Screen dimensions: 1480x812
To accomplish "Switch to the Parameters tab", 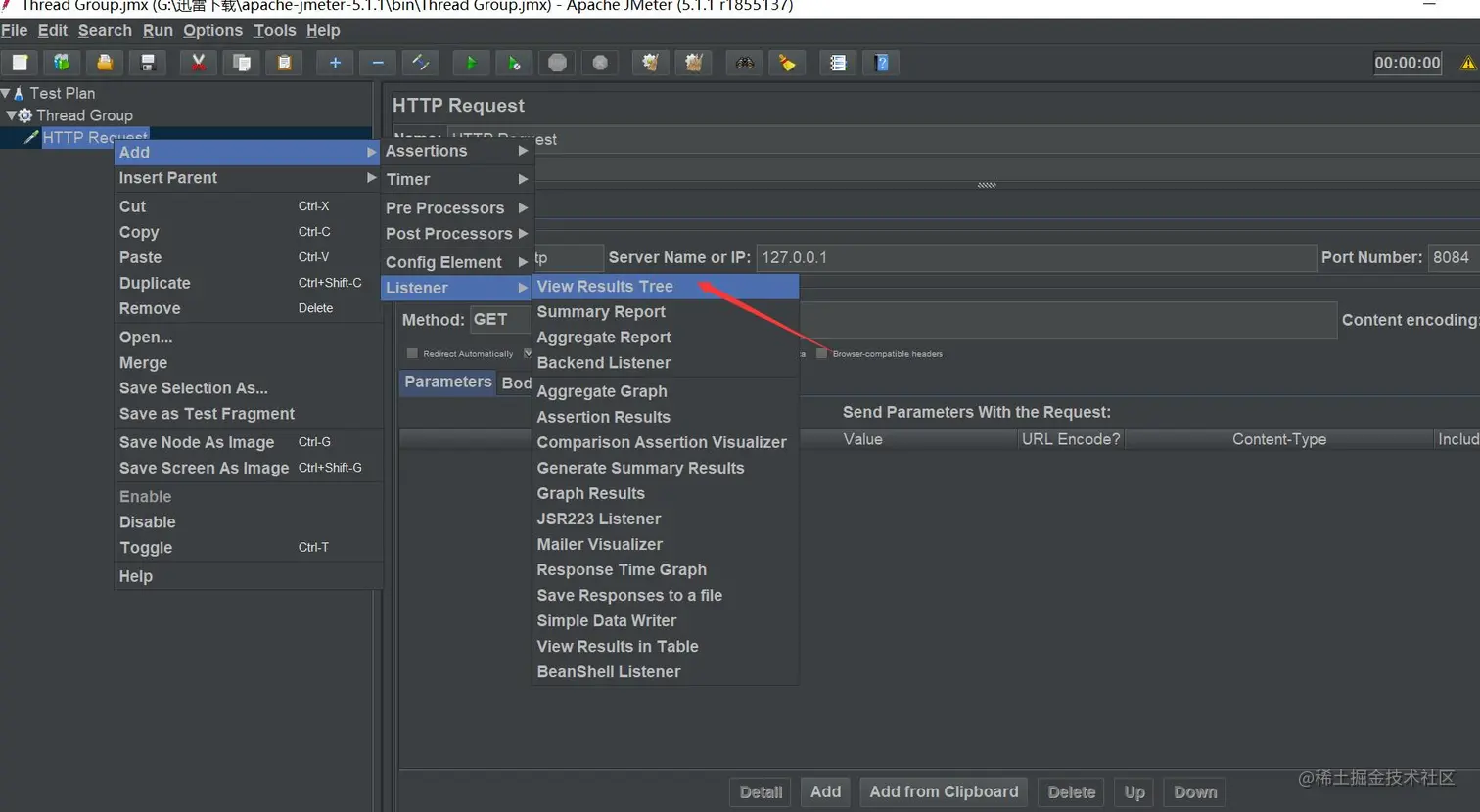I will [x=447, y=382].
